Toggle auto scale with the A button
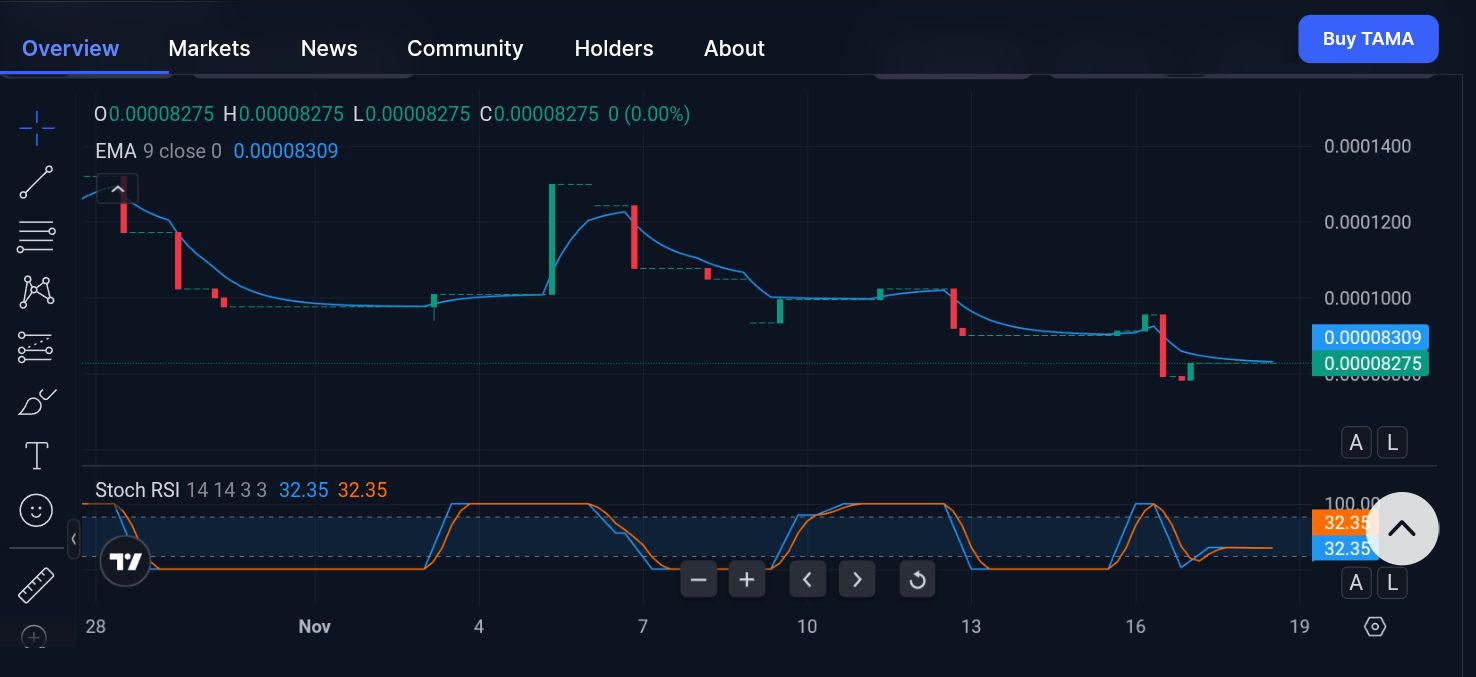This screenshot has height=677, width=1476. [x=1356, y=442]
